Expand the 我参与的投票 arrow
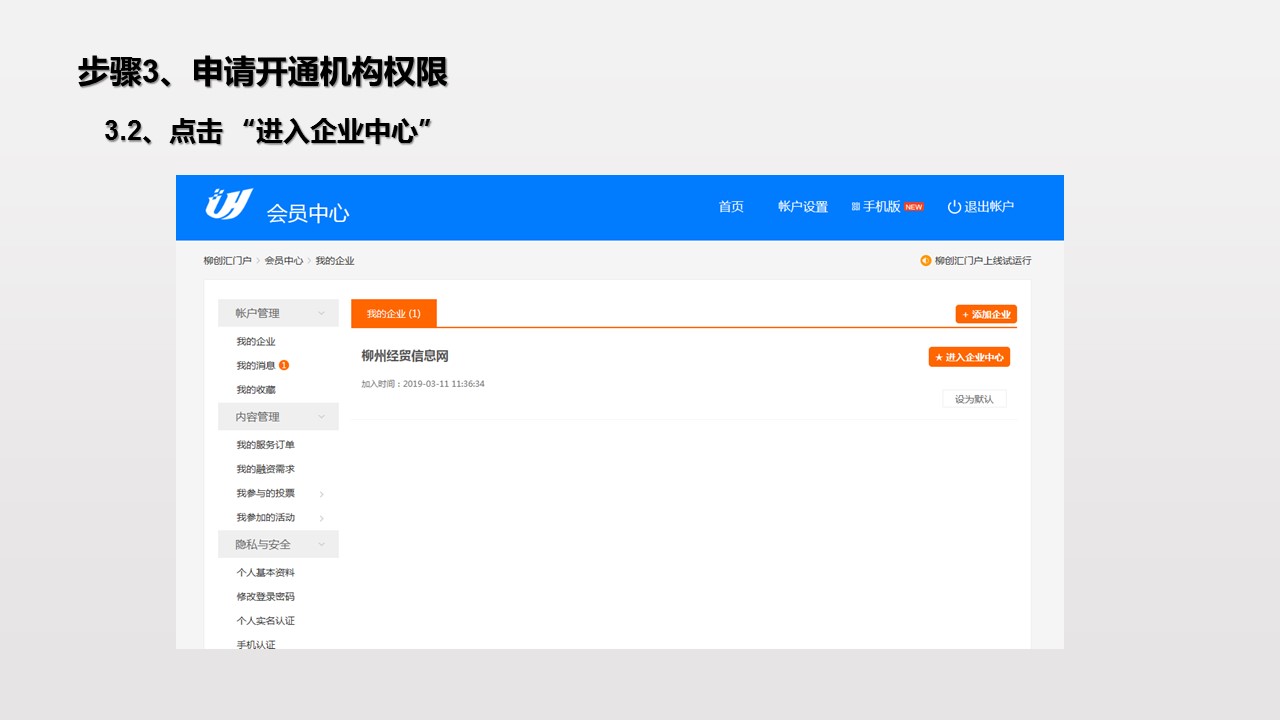The image size is (1280, 720). [x=321, y=494]
